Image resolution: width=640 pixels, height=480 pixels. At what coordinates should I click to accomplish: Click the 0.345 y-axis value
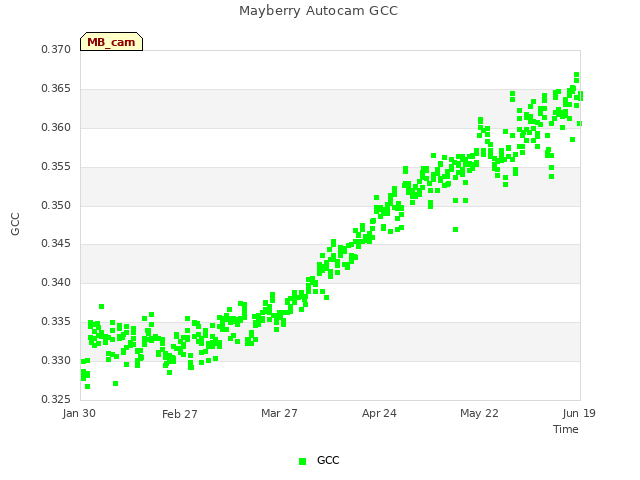tap(56, 244)
